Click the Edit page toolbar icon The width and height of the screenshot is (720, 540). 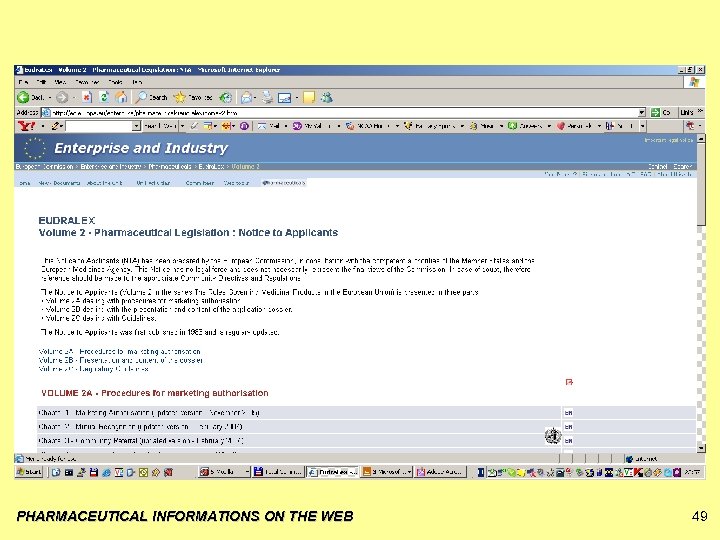(x=285, y=98)
